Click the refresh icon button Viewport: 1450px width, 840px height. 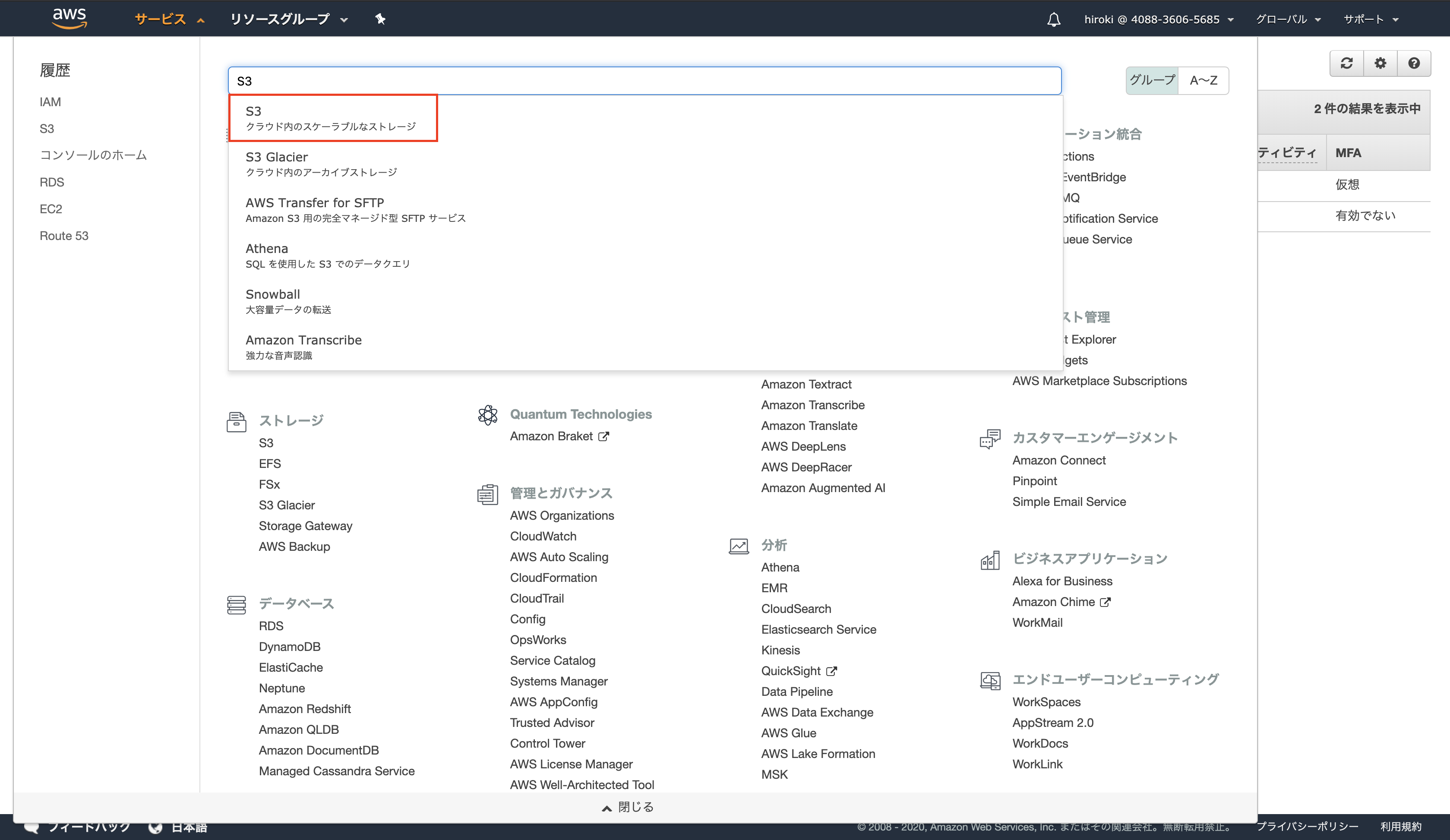(1346, 63)
